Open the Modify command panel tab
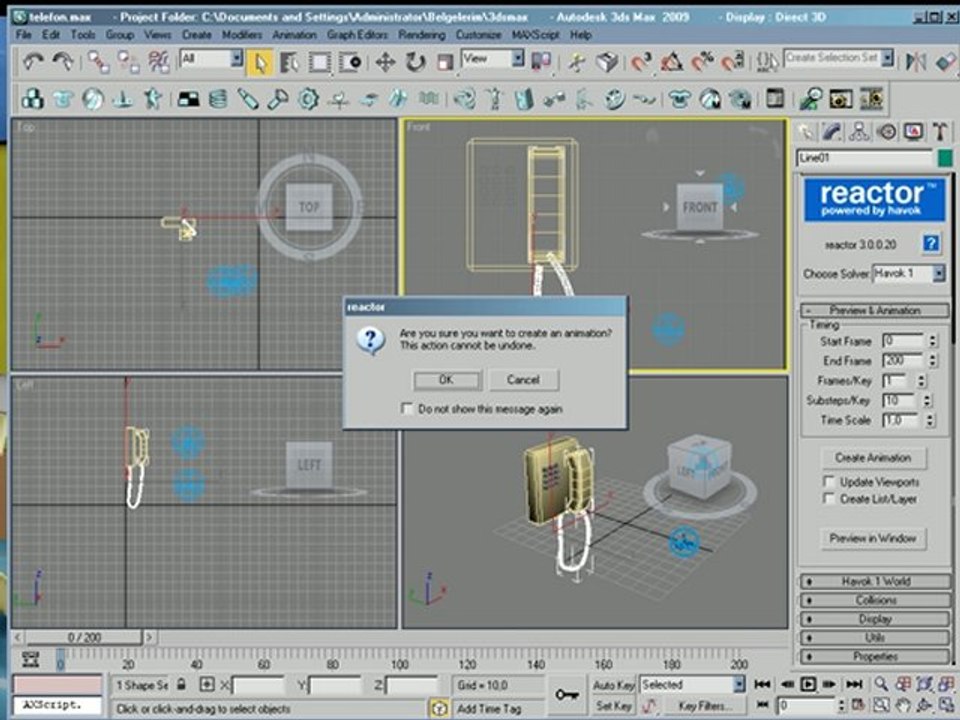 tap(831, 132)
